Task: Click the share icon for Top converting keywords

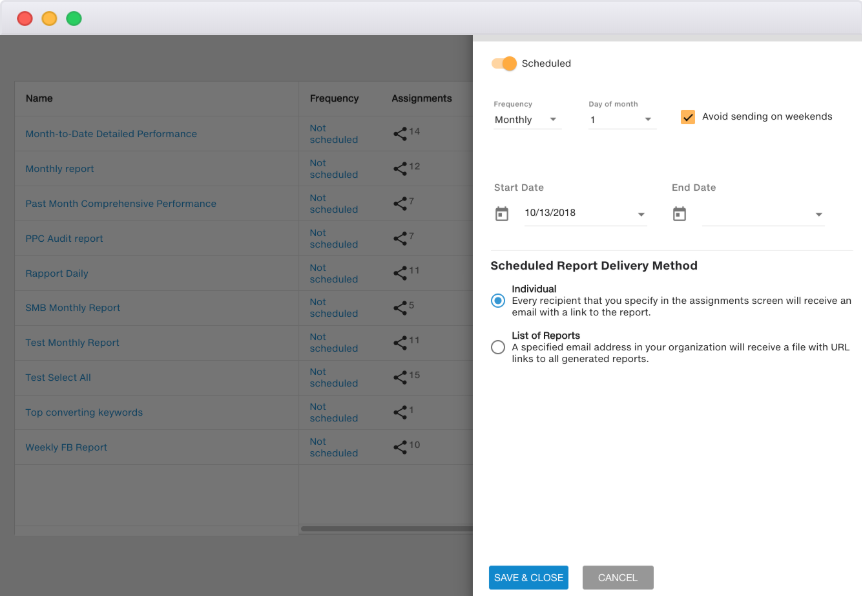Action: [400, 412]
